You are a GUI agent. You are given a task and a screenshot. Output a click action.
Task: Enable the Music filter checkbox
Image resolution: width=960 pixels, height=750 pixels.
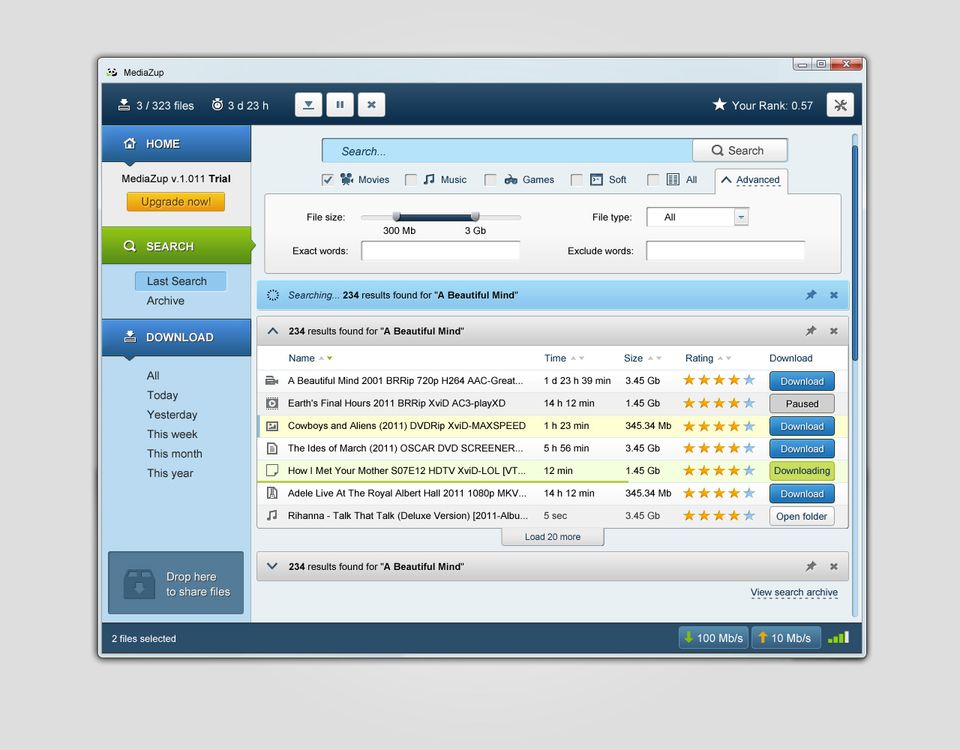click(x=411, y=179)
